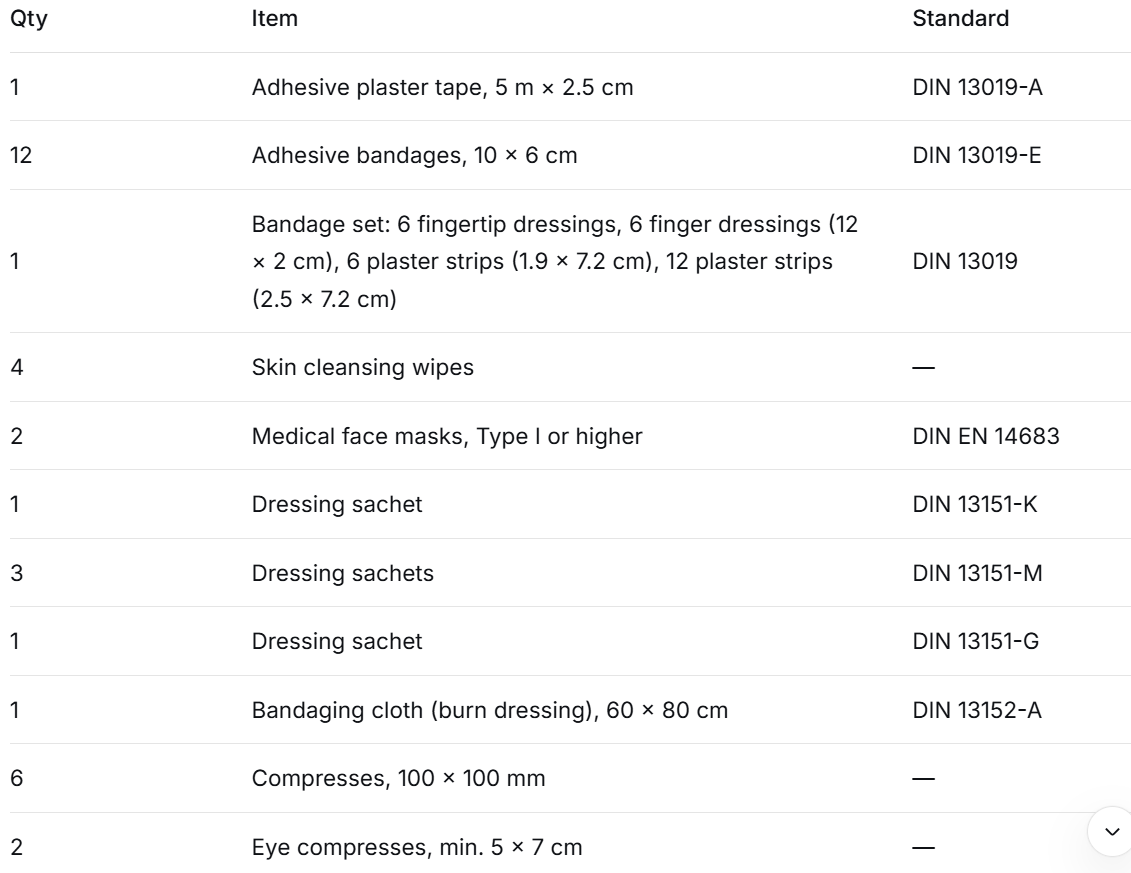
Task: Click the DIN 13151-G standard cell
Action: pos(975,641)
